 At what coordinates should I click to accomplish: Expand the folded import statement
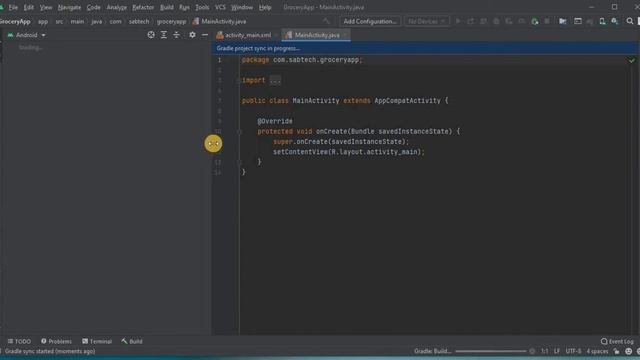pos(275,80)
